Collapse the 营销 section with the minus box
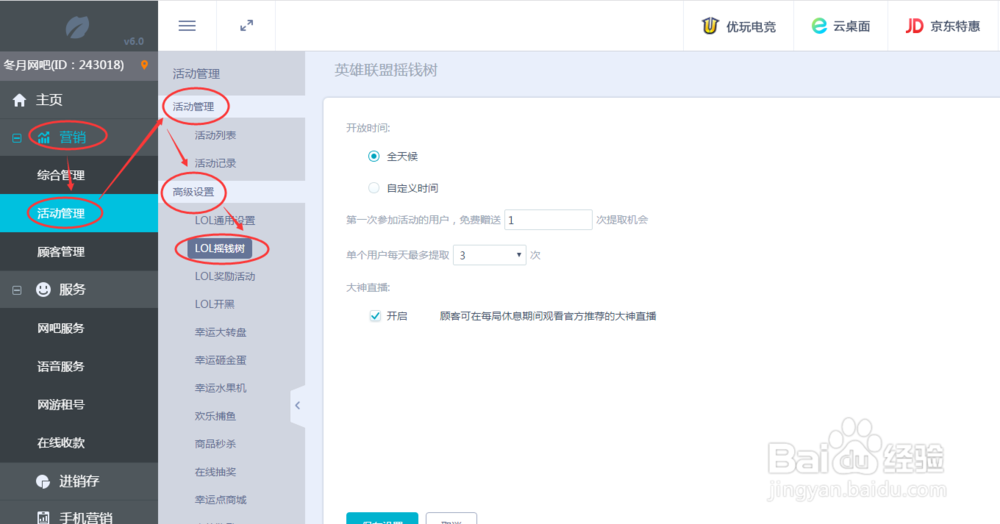 pyautogui.click(x=17, y=138)
